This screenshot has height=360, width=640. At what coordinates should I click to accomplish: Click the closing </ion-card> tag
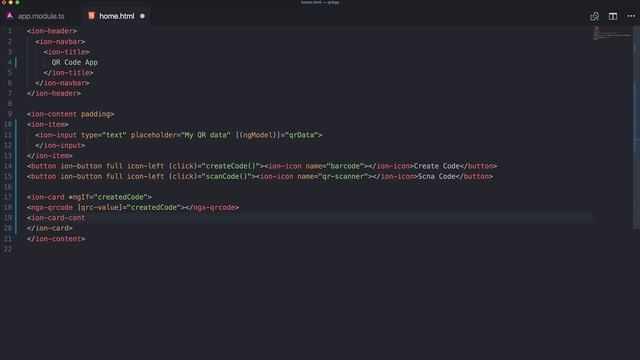click(x=50, y=228)
